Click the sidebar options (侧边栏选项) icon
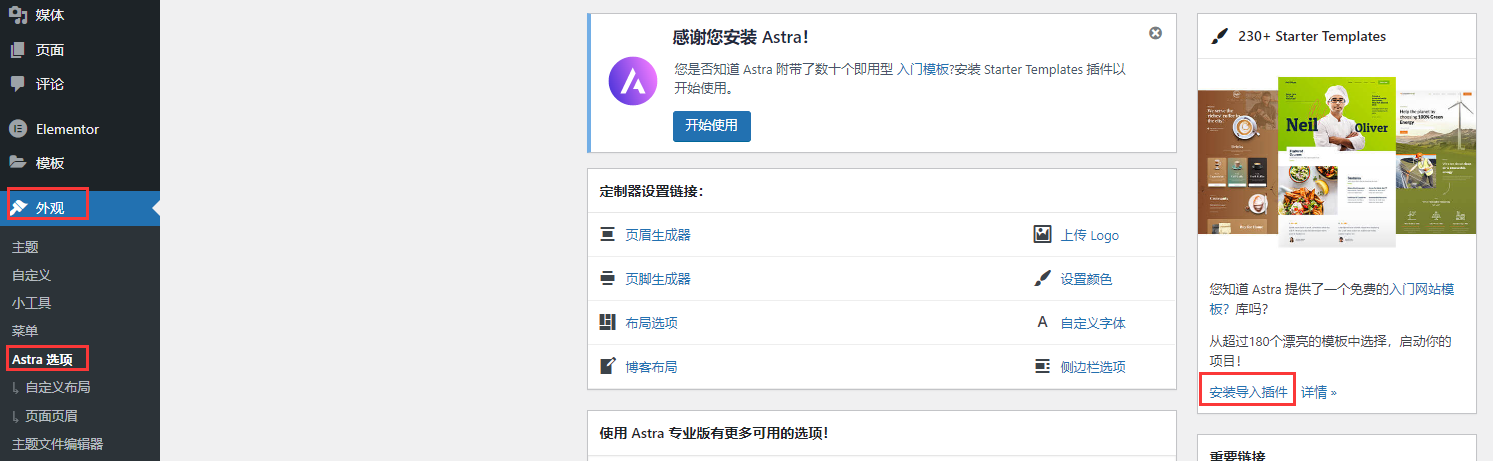This screenshot has height=461, width=1493. point(1043,366)
